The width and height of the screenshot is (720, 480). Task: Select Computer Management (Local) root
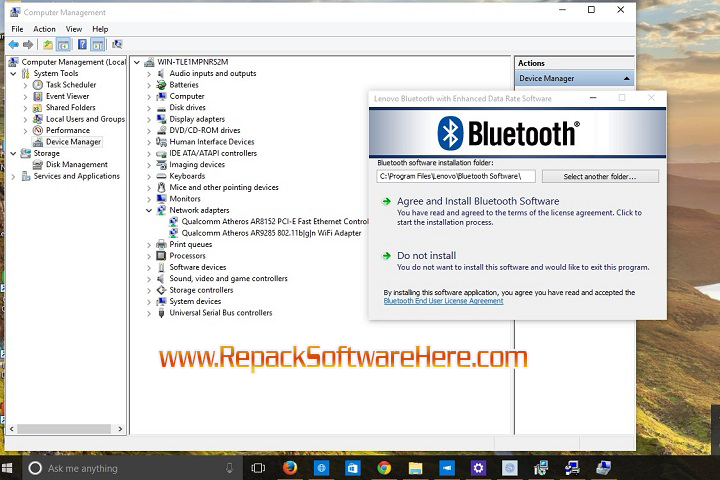(x=73, y=62)
